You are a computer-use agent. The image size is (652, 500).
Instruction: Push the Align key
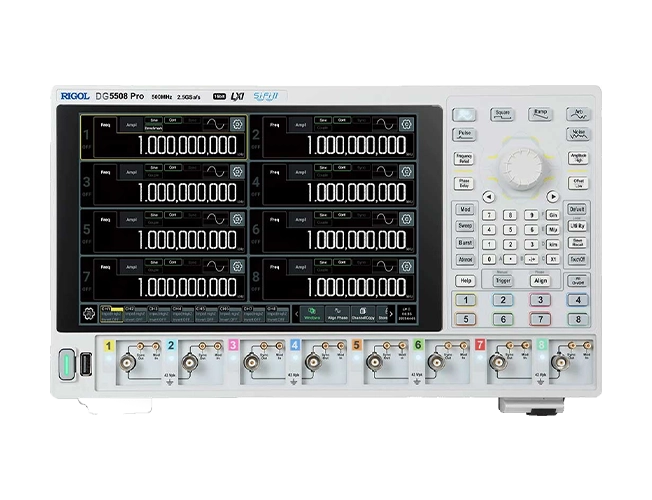point(540,281)
